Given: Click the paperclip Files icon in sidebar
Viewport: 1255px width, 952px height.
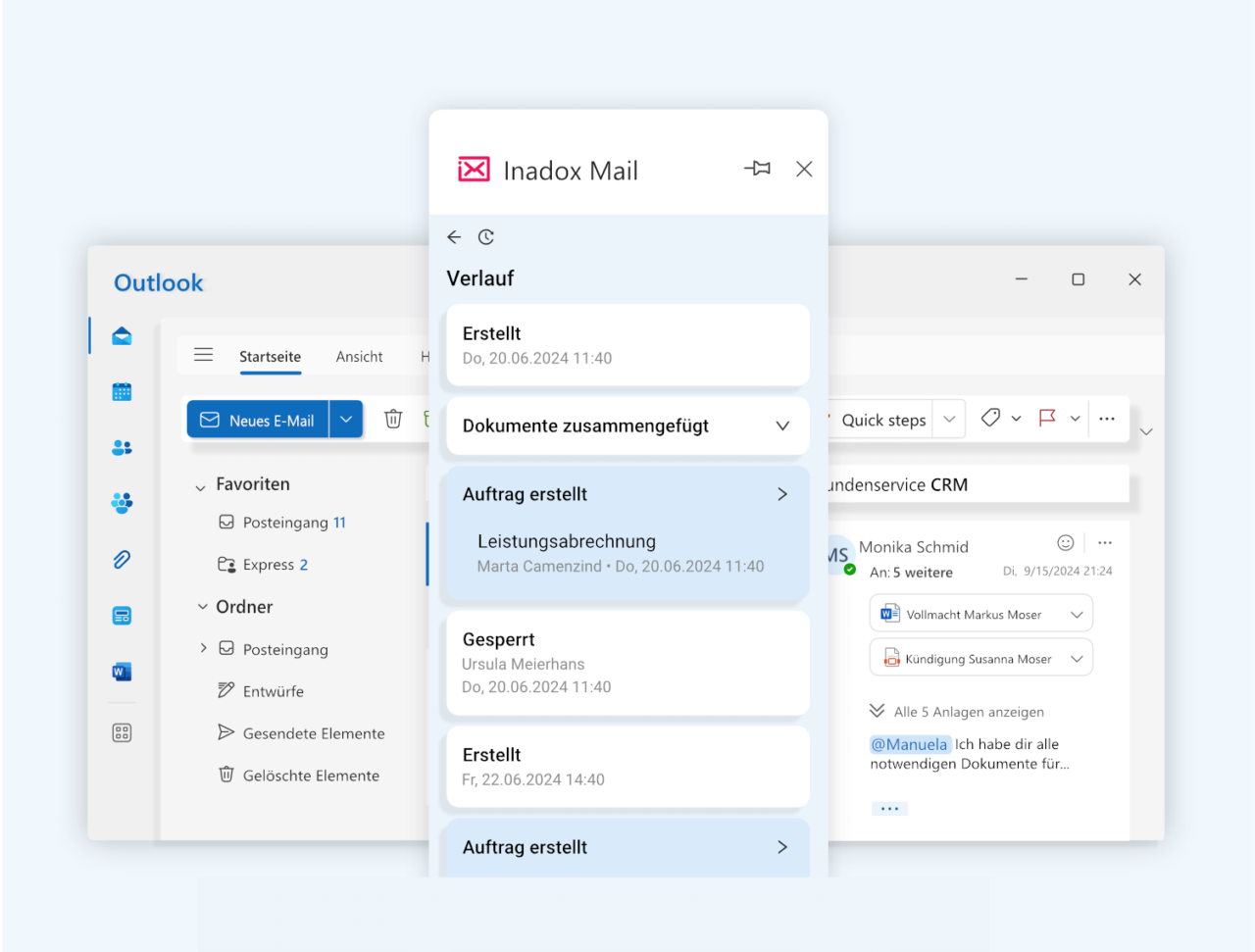Looking at the screenshot, I should (x=122, y=560).
